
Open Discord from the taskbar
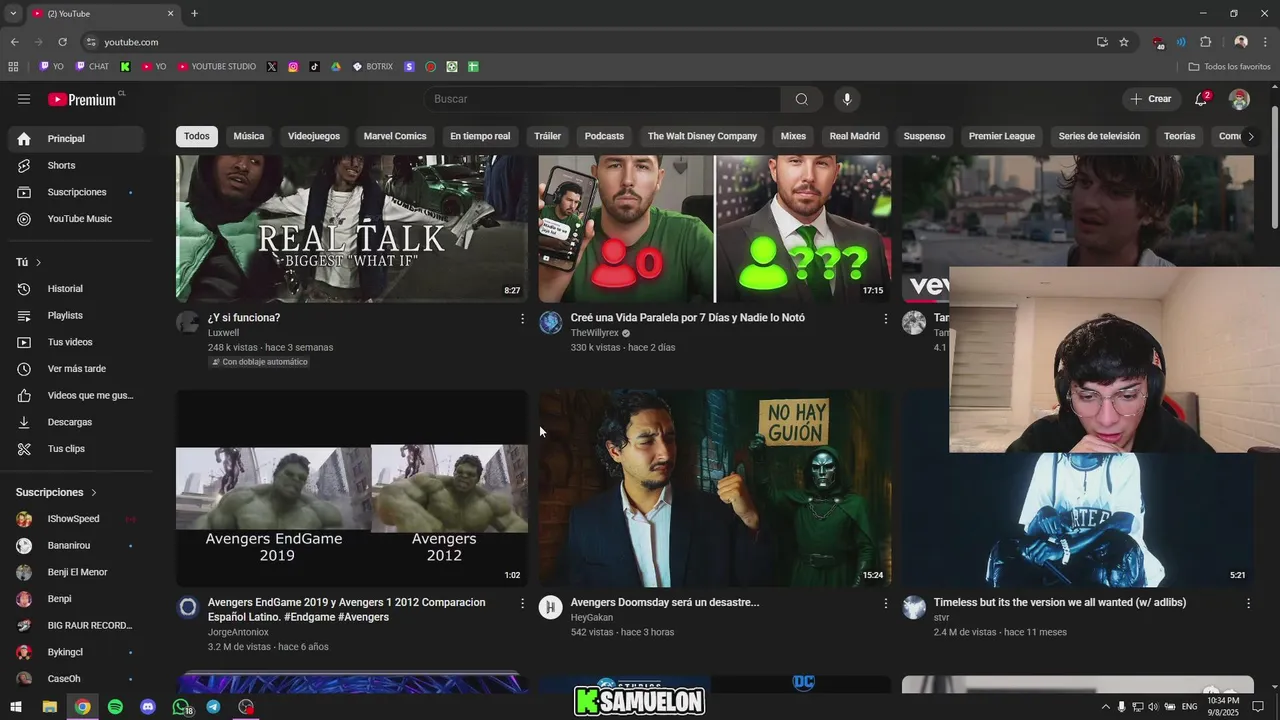coord(148,707)
